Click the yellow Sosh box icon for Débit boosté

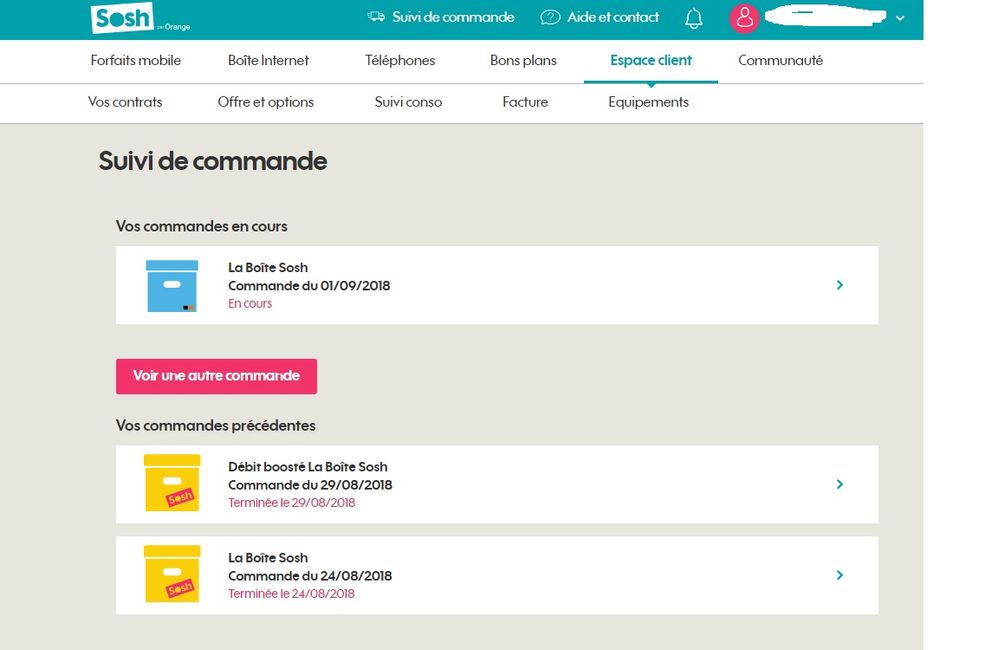click(x=170, y=484)
